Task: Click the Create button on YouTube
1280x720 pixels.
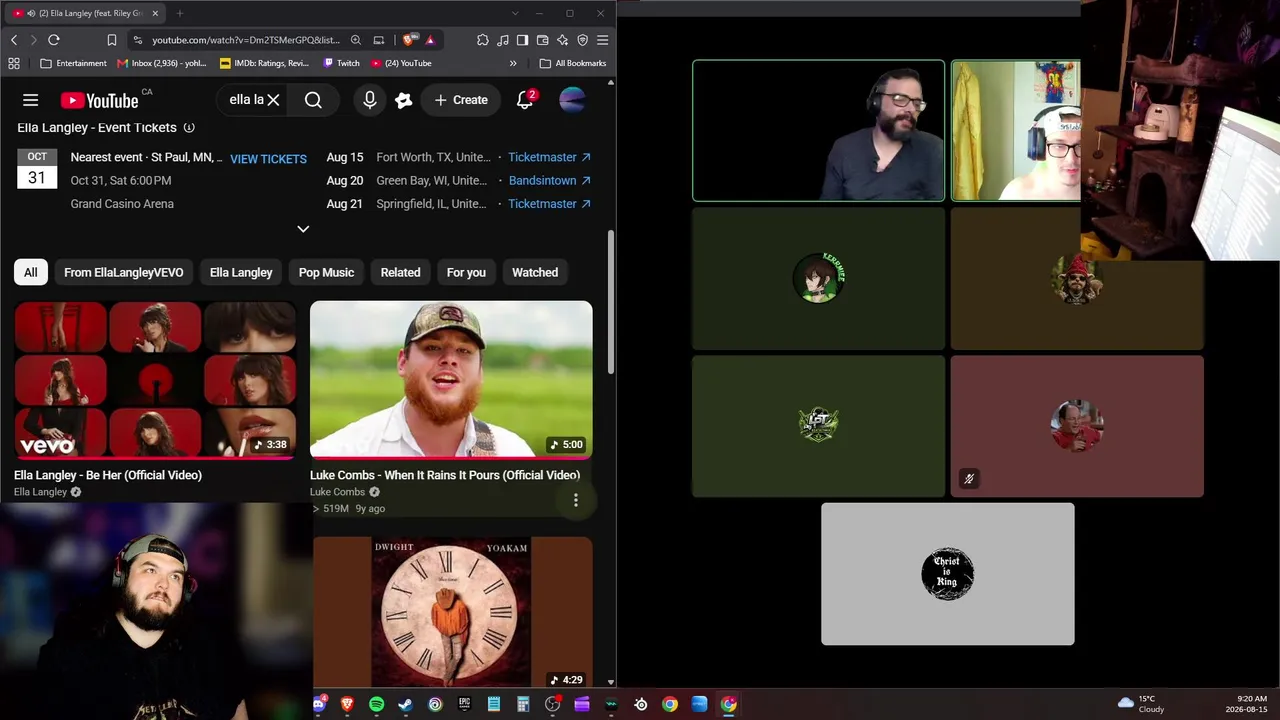Action: [461, 100]
